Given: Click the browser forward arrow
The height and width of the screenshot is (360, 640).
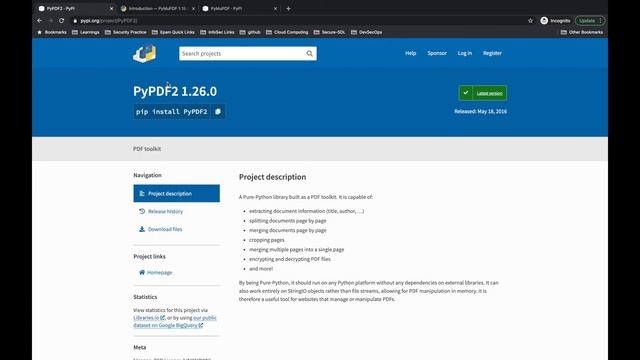Looking at the screenshot, I should coord(51,20).
